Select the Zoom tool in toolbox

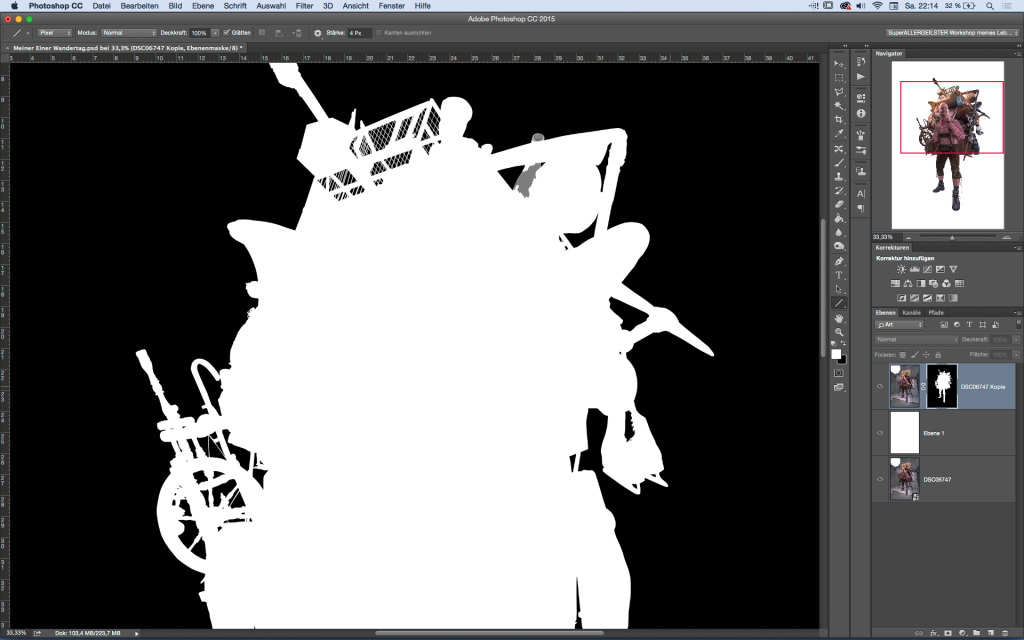tap(839, 332)
